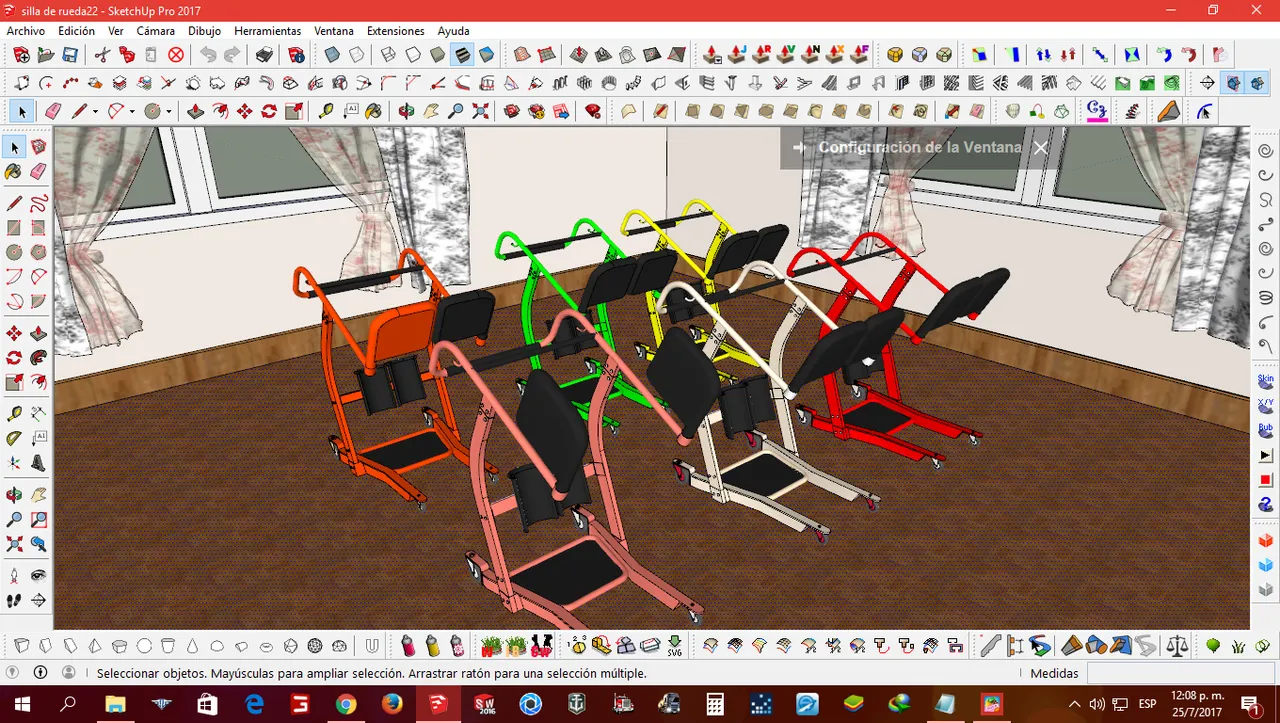Image resolution: width=1280 pixels, height=723 pixels.
Task: Select Tape Measure in horizontal toolbar
Action: [x=326, y=111]
